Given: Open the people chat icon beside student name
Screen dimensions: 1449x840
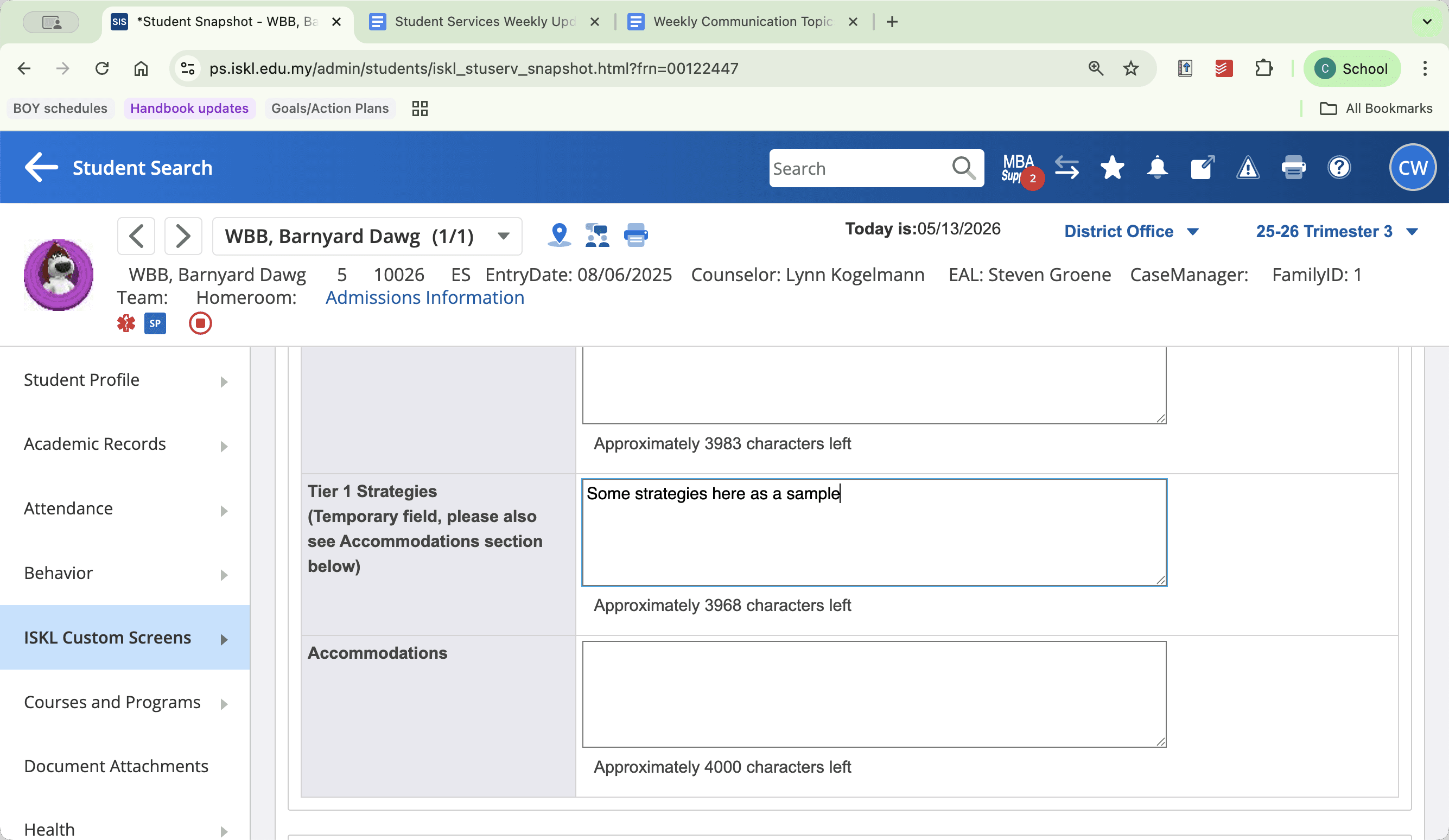Looking at the screenshot, I should (x=597, y=235).
